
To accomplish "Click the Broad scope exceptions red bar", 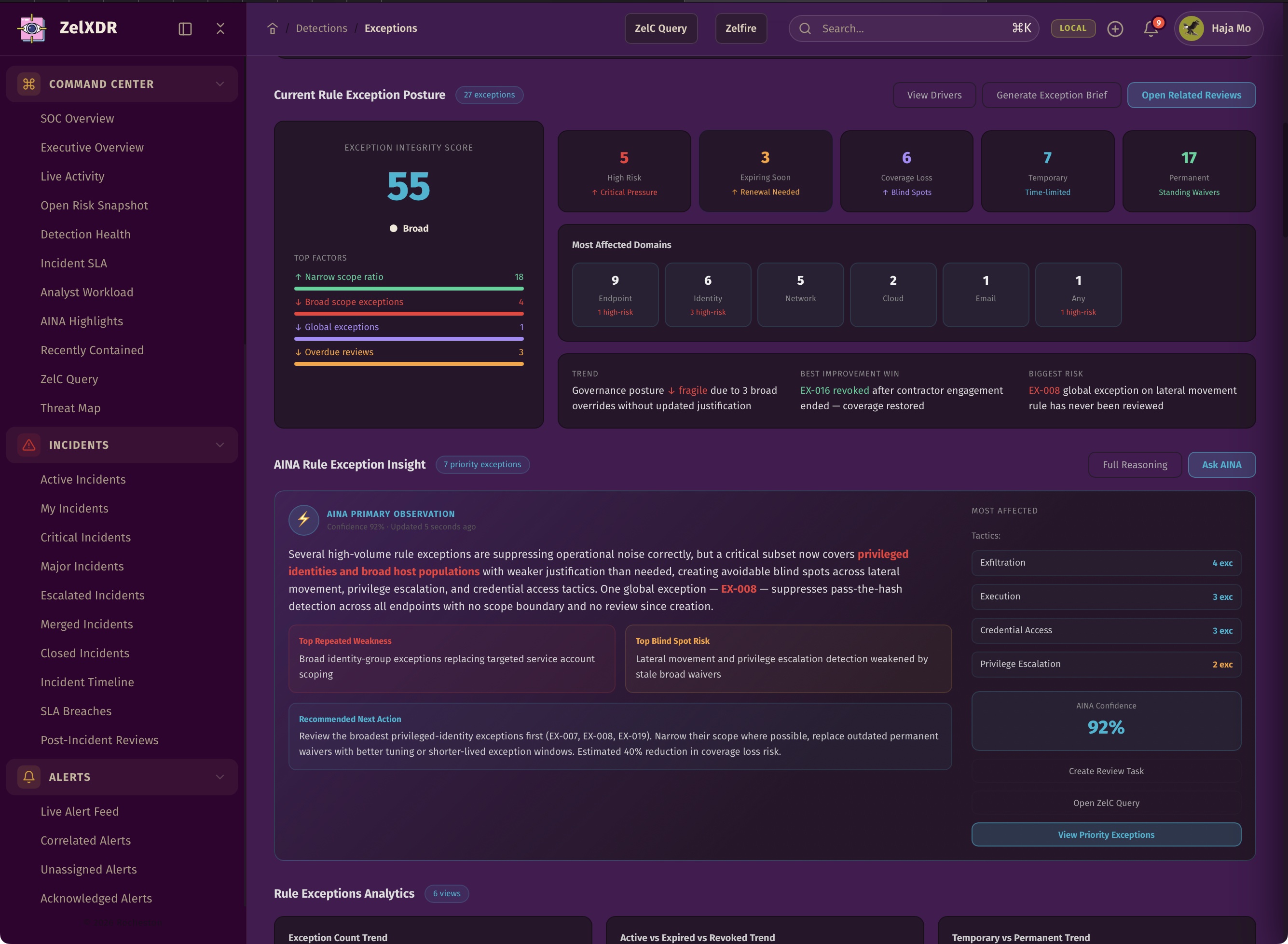I will 409,313.
